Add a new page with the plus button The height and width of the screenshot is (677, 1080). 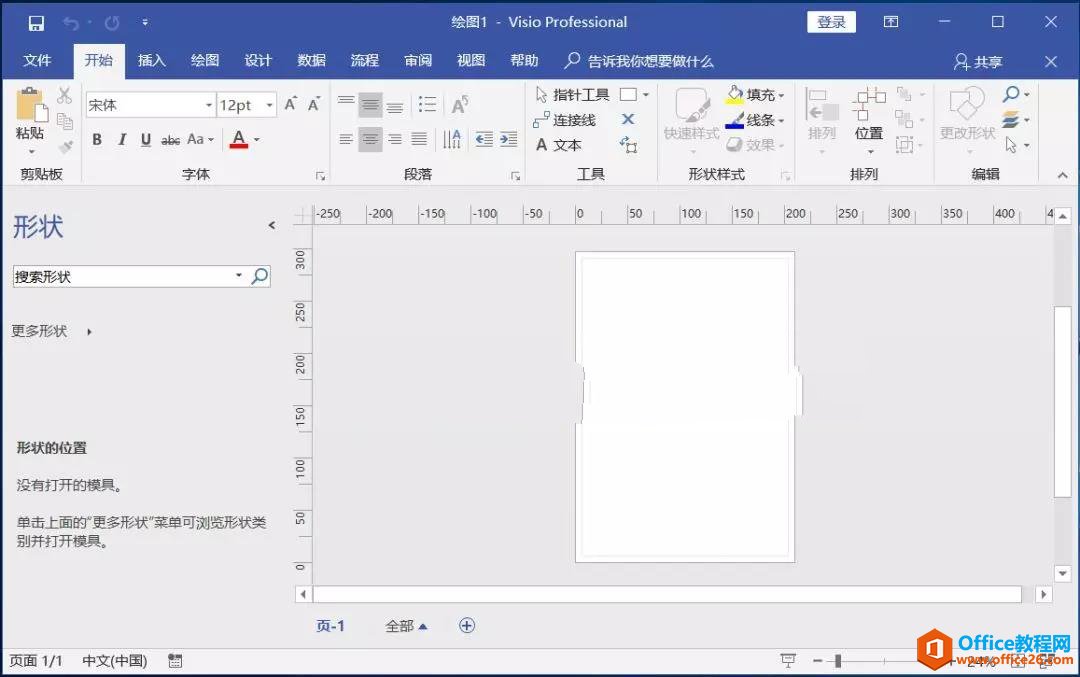tap(466, 624)
